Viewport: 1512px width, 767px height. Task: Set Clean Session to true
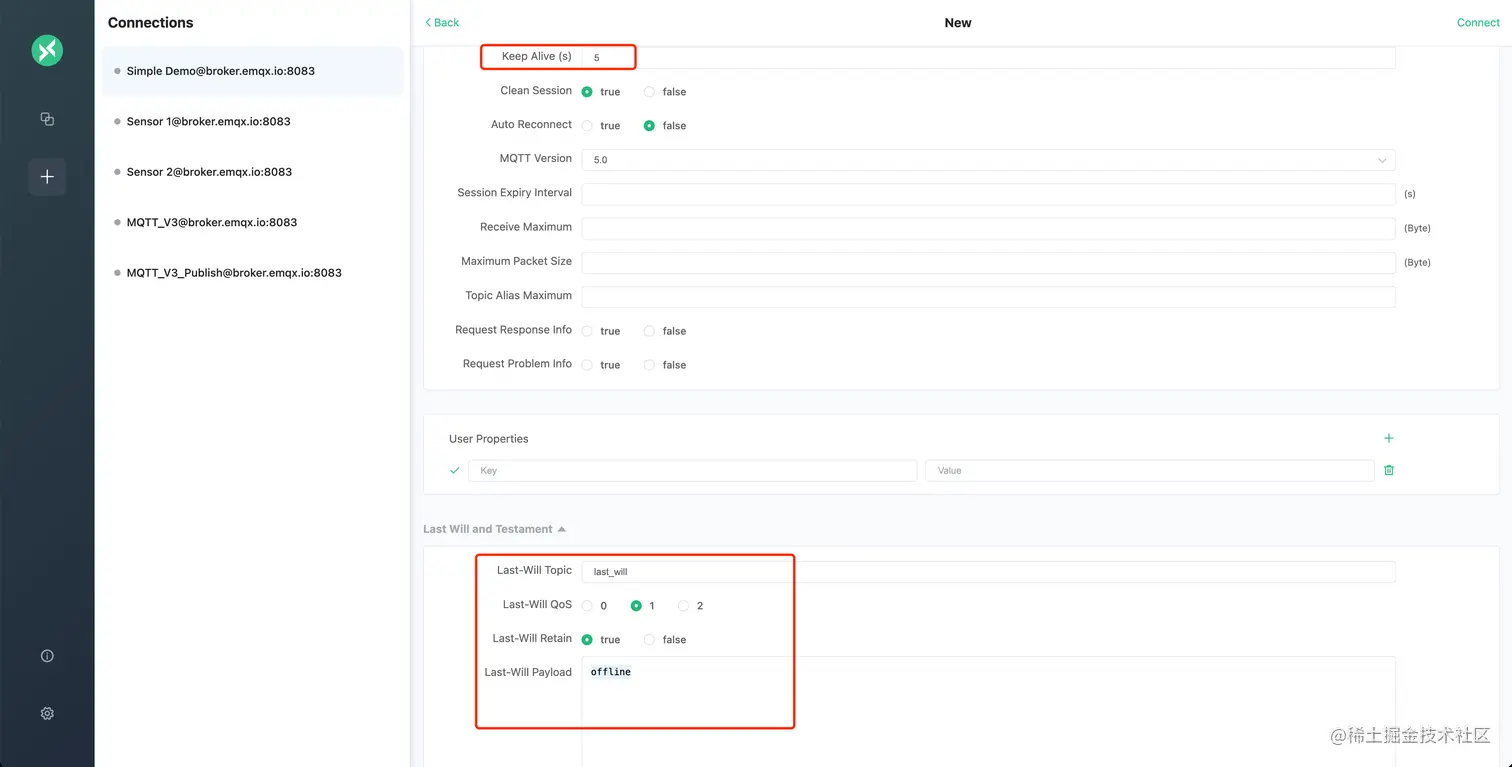tap(587, 92)
